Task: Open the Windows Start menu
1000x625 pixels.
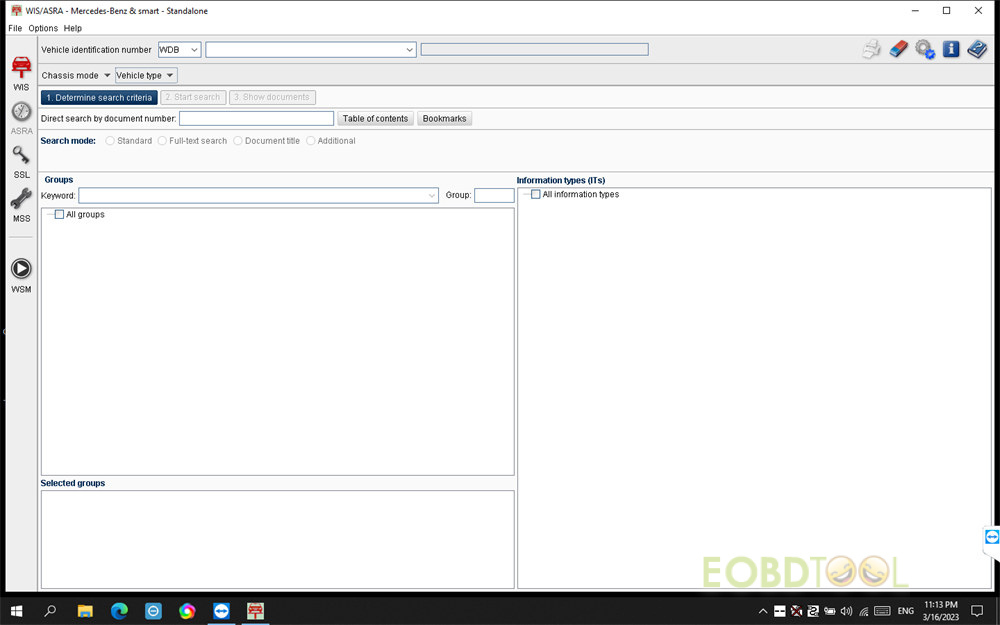Action: click(17, 611)
